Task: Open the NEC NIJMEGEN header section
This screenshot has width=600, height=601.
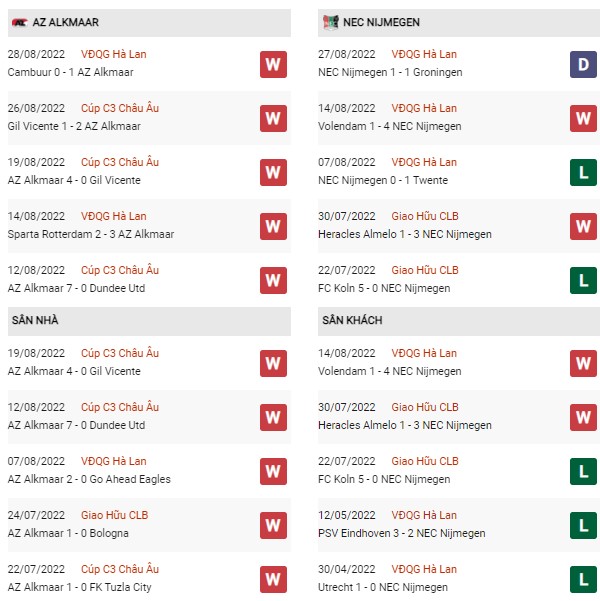Action: point(459,23)
